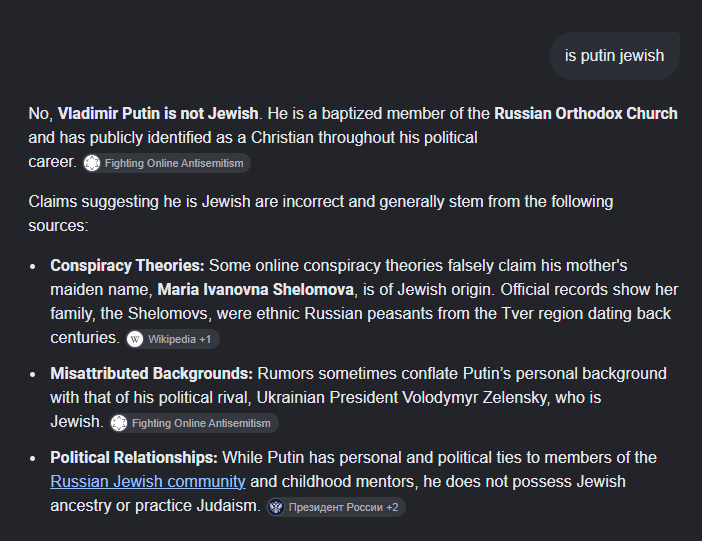This screenshot has height=541, width=702.
Task: Click the 'Claims suggesting he is Jewish' paragraph
Action: coord(321,214)
